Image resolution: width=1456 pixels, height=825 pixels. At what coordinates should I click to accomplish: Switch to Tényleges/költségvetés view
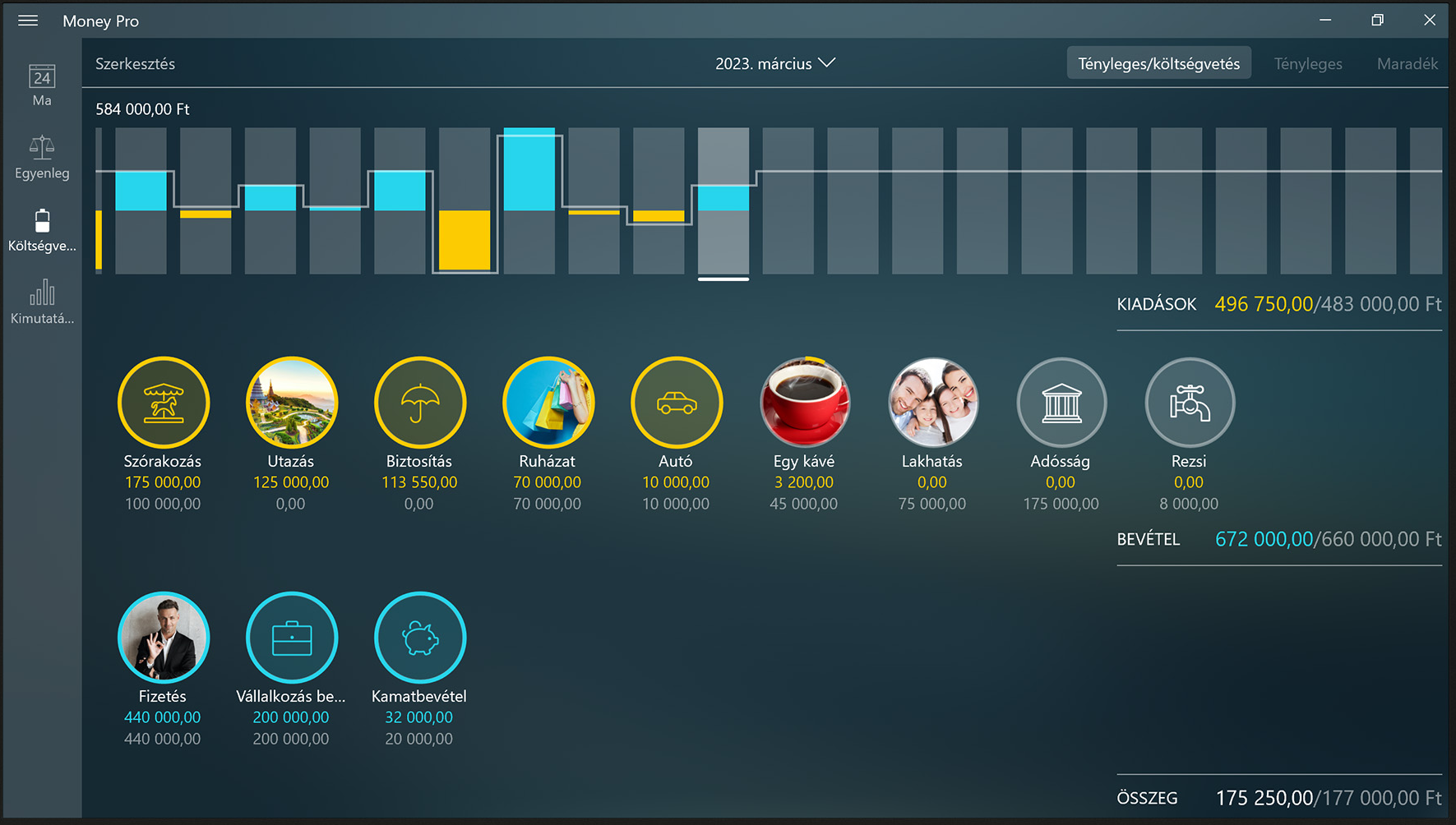click(1158, 63)
